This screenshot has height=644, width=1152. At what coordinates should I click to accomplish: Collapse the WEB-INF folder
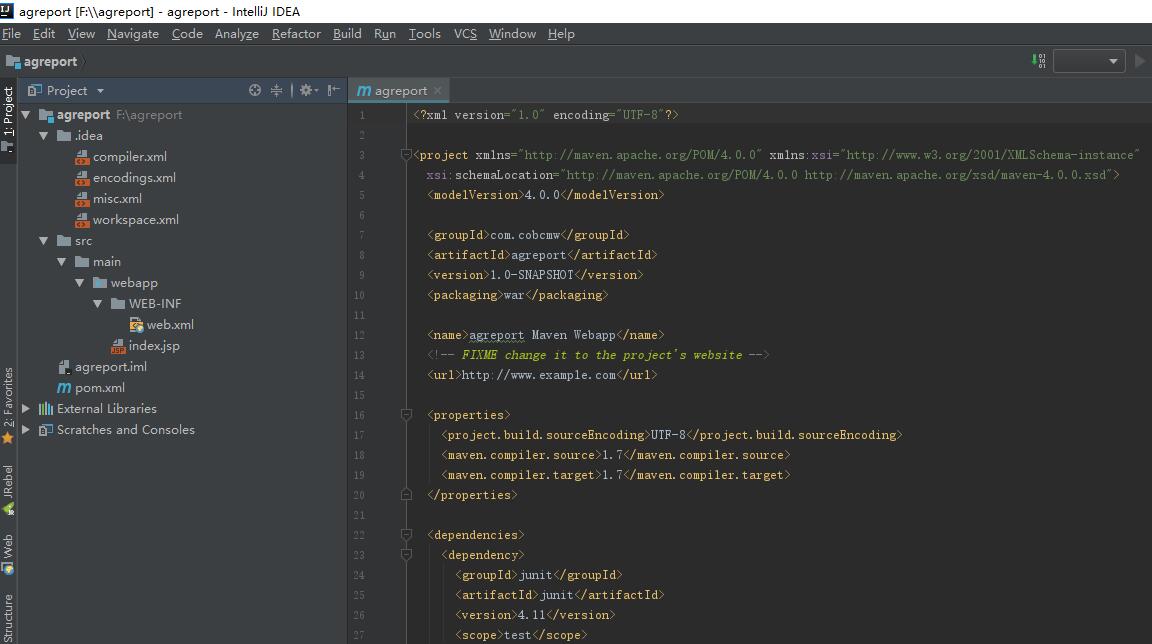click(98, 303)
